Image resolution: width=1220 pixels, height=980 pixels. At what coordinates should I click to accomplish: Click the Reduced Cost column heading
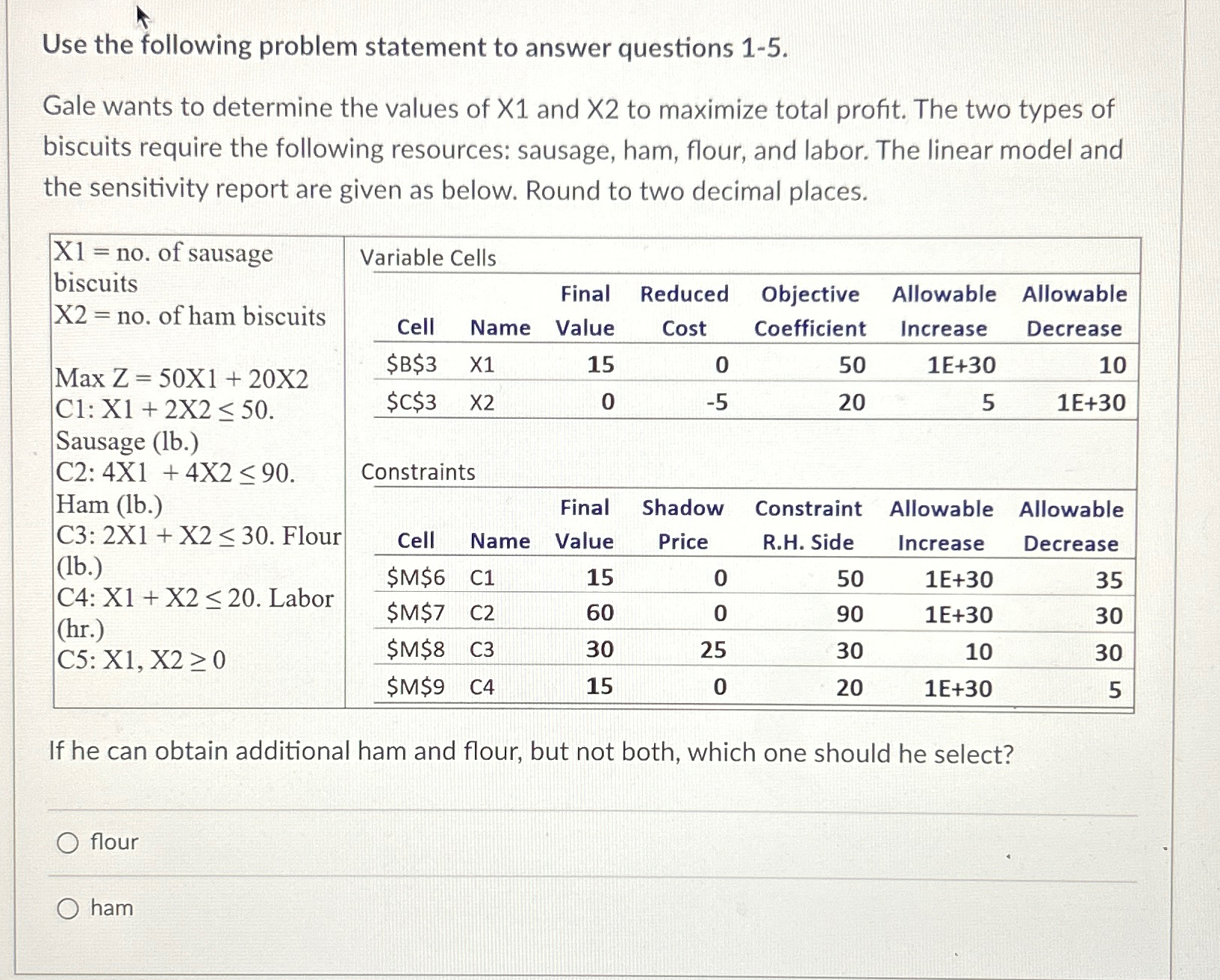click(x=683, y=311)
